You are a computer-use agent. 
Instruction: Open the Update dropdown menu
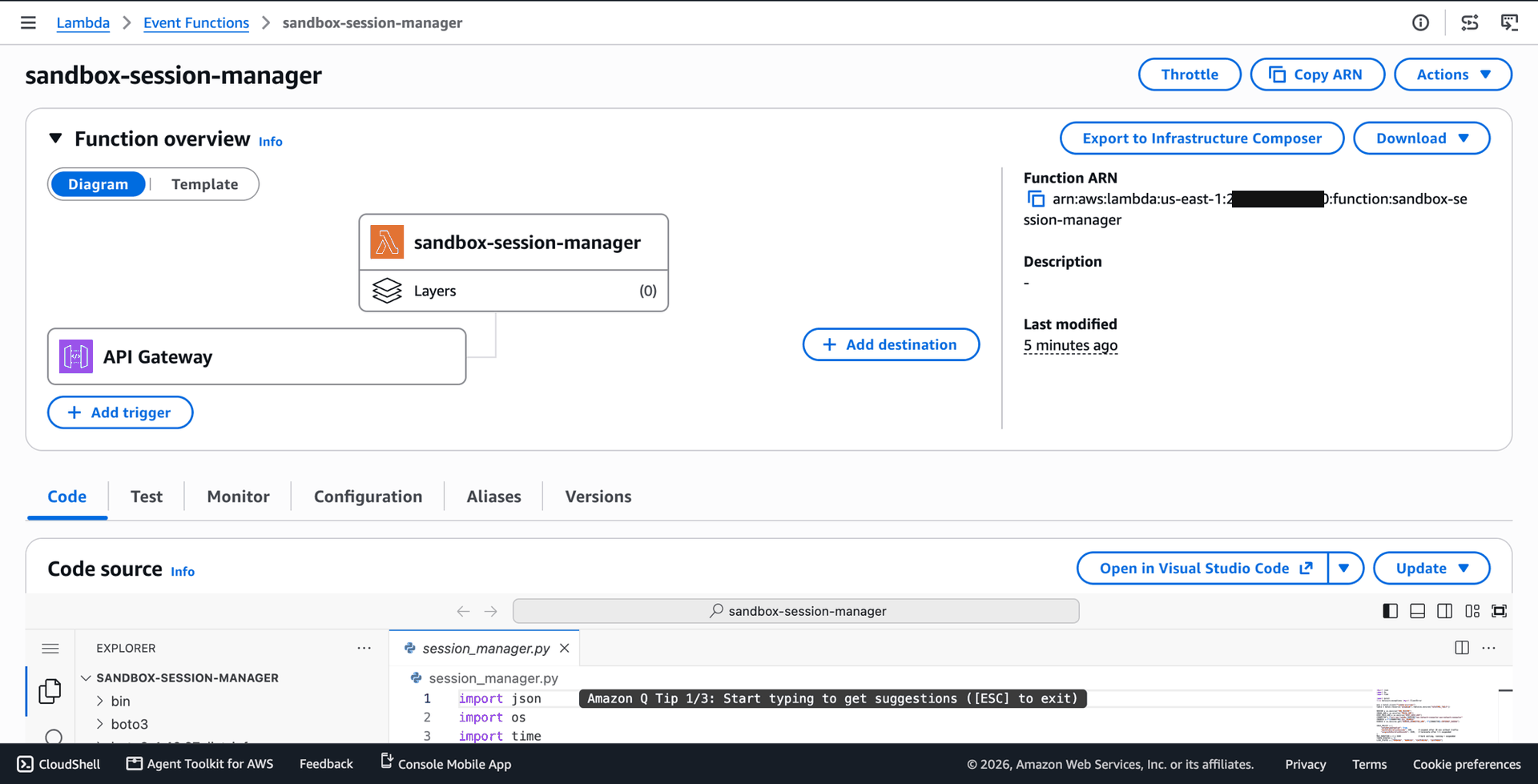coord(1431,569)
